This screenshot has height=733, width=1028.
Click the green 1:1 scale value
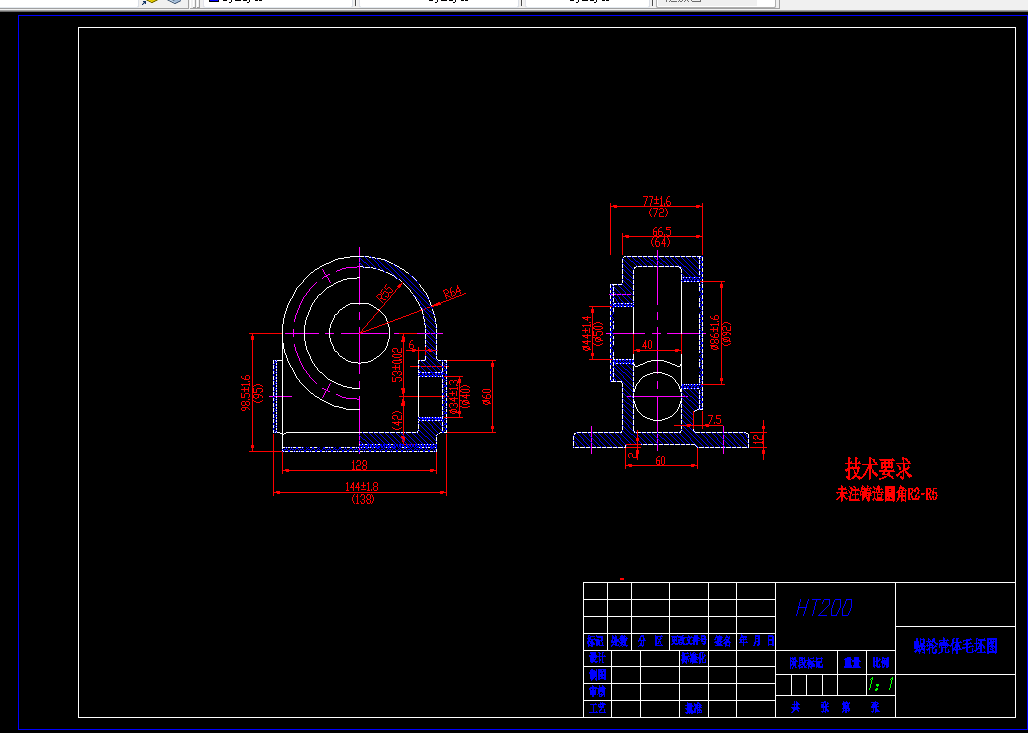click(880, 684)
